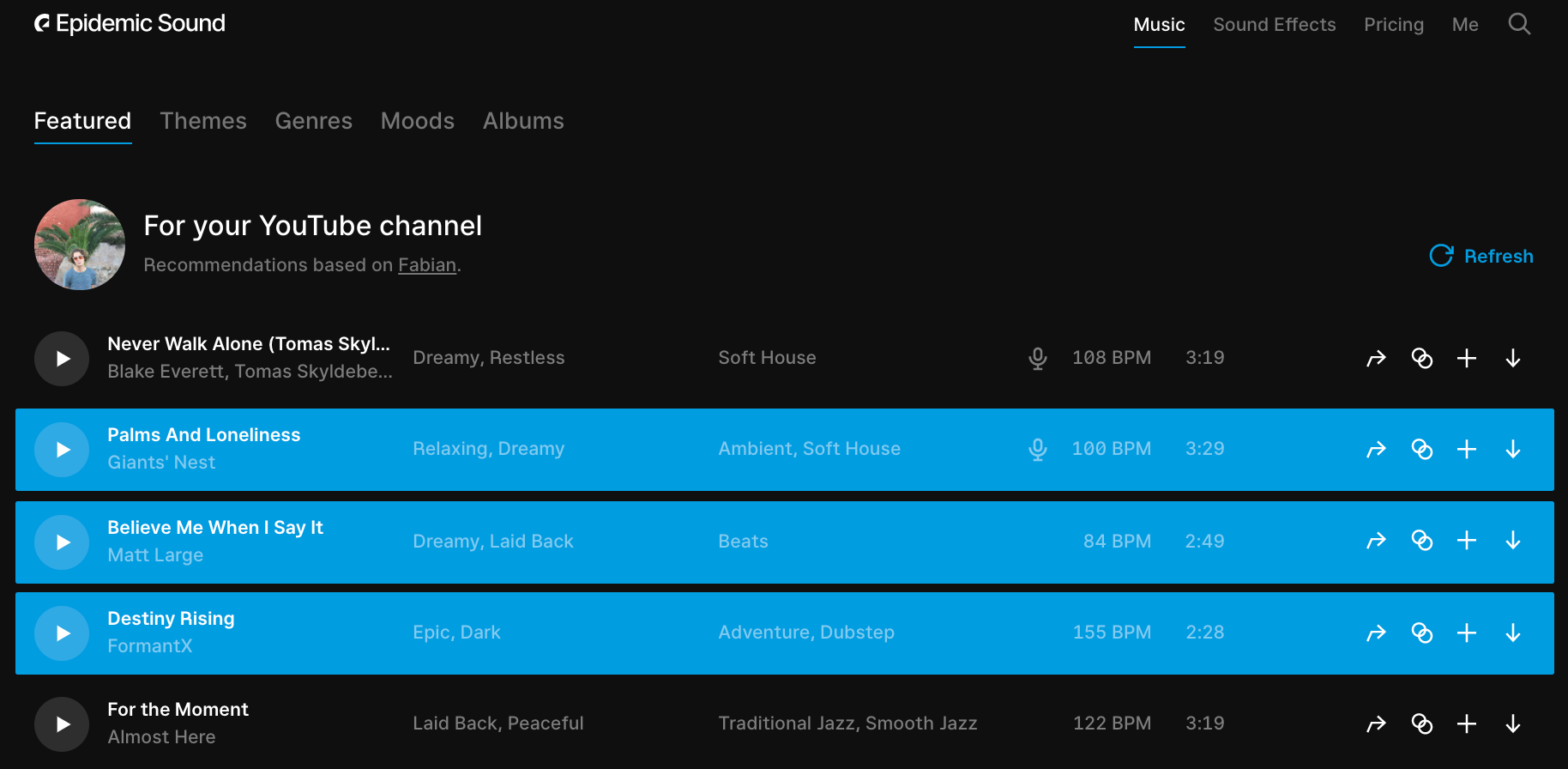Open the search magnifier icon
Screen dimensions: 1568x769
tap(1519, 24)
